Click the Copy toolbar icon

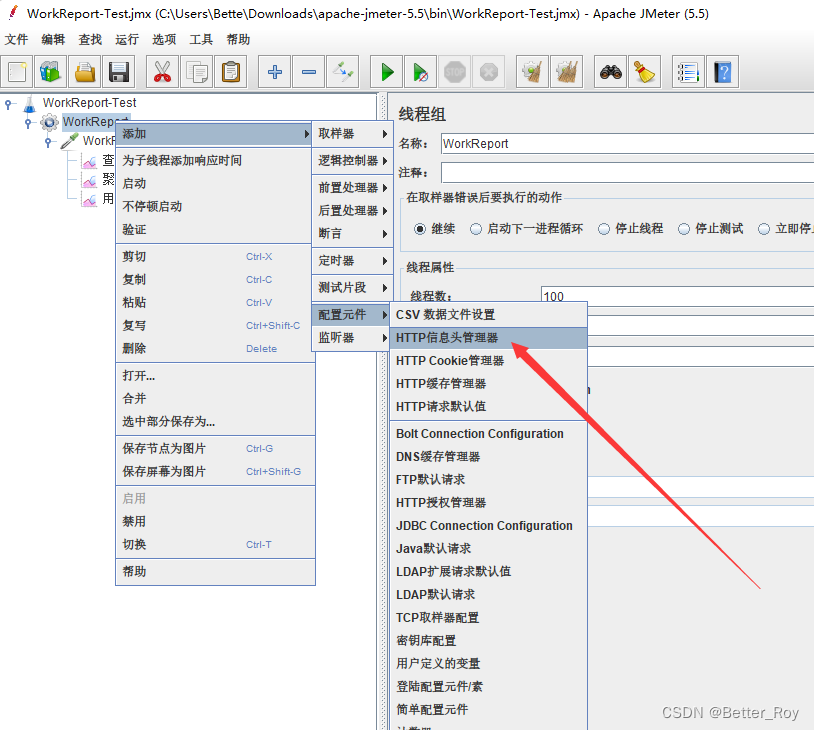pos(197,72)
